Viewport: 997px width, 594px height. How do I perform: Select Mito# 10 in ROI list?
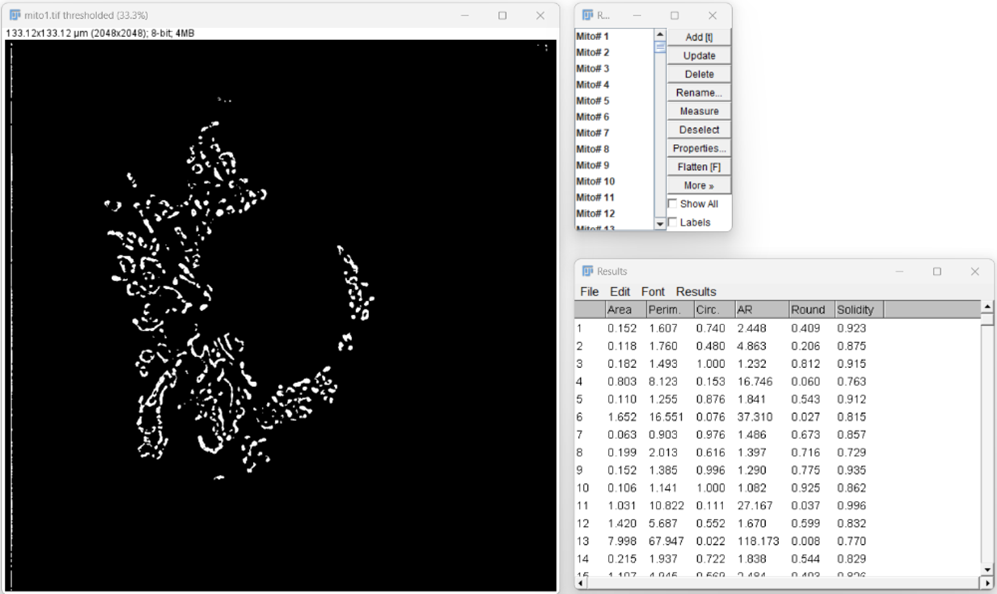coord(614,181)
